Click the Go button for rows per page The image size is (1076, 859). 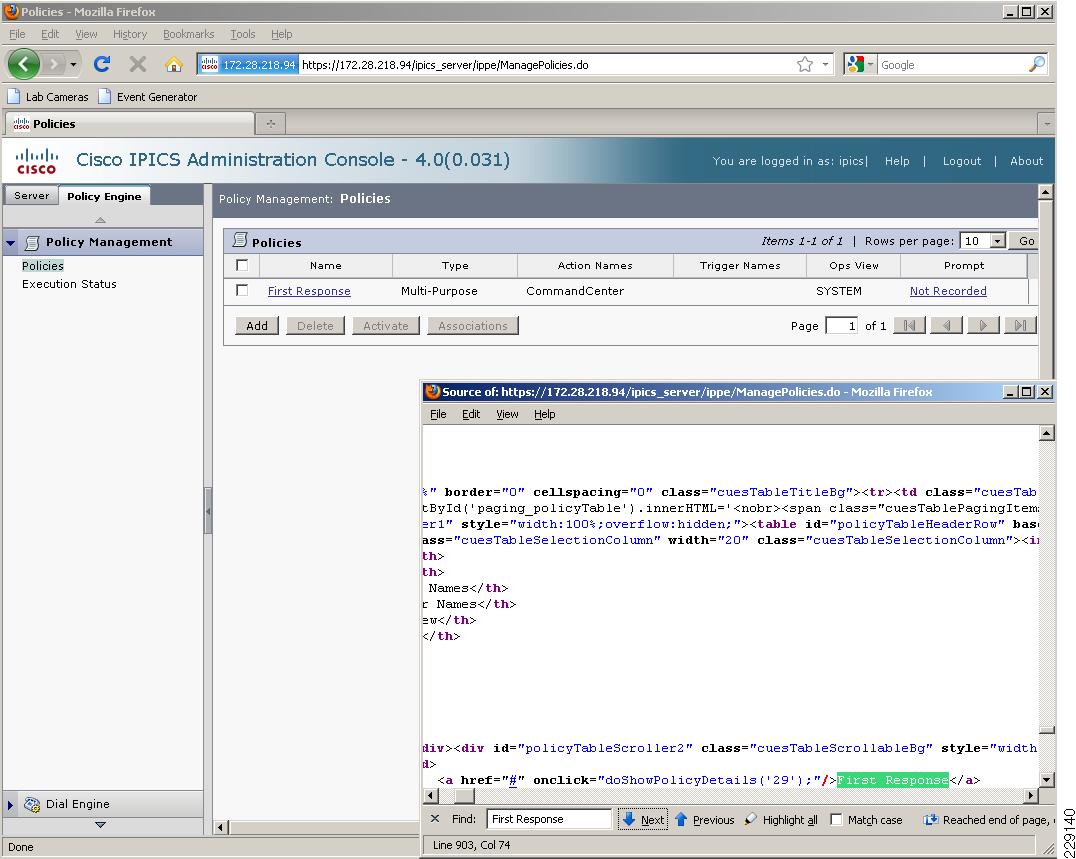[1027, 241]
